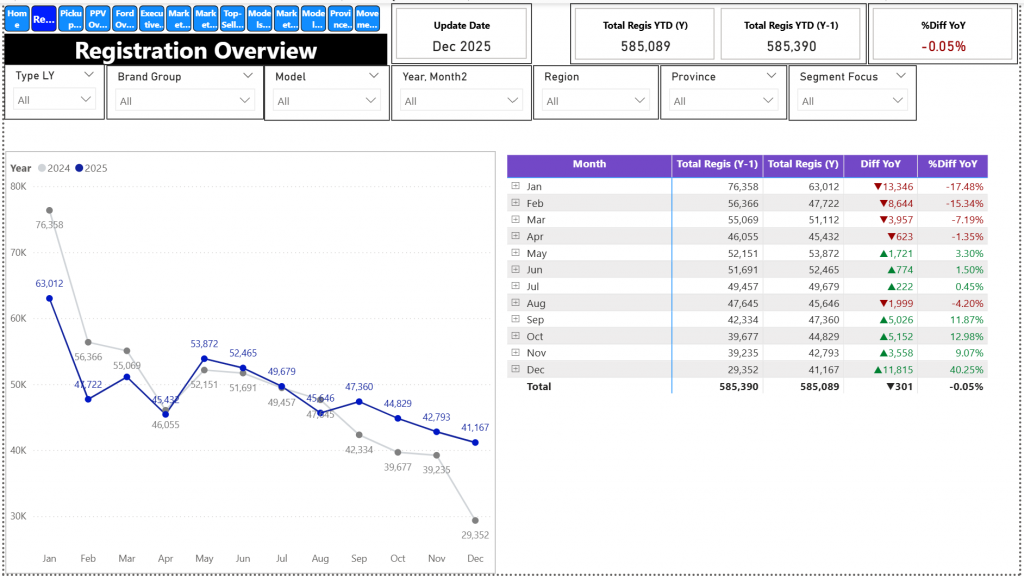Viewport: 1024px width, 577px height.
Task: Open the Brand Group 'All' dropdown
Action: coord(185,101)
